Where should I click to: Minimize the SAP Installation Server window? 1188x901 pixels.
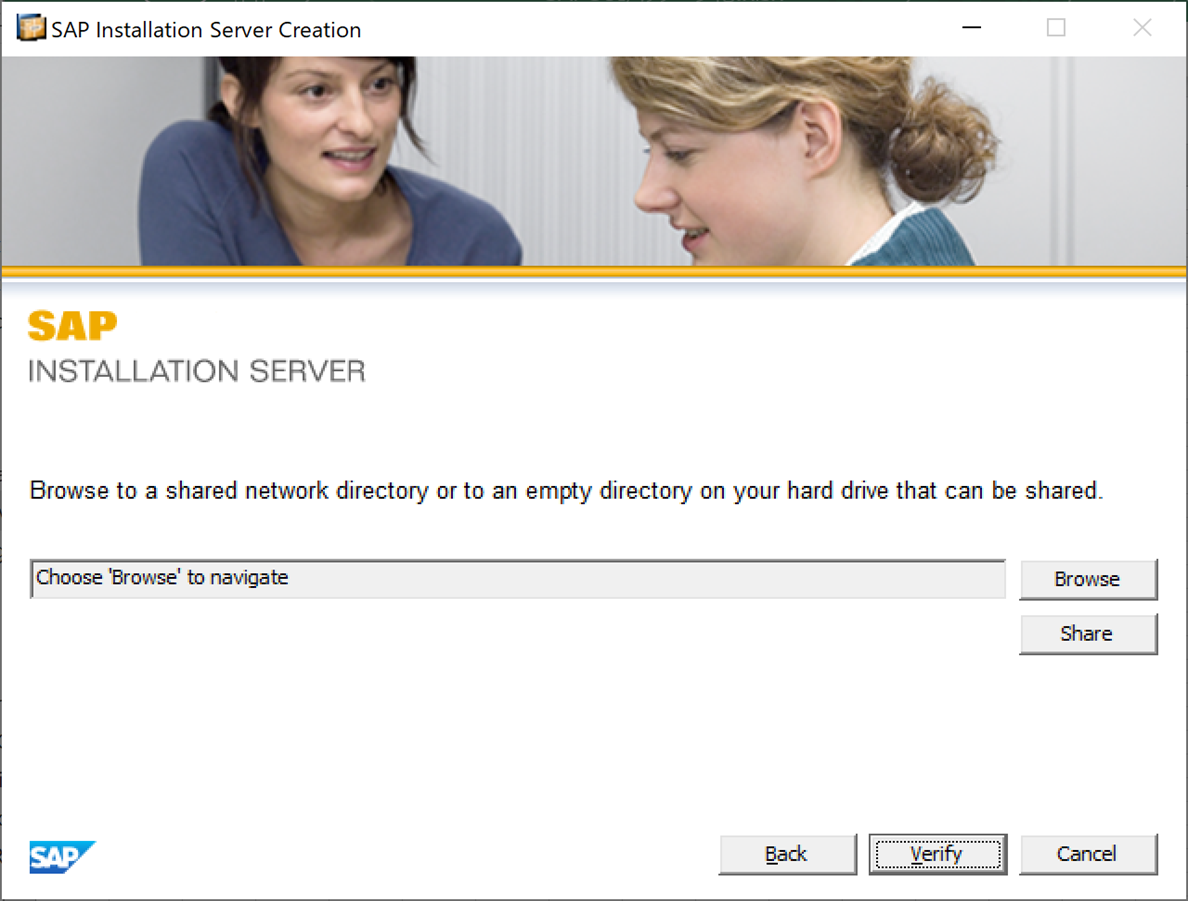pyautogui.click(x=971, y=28)
